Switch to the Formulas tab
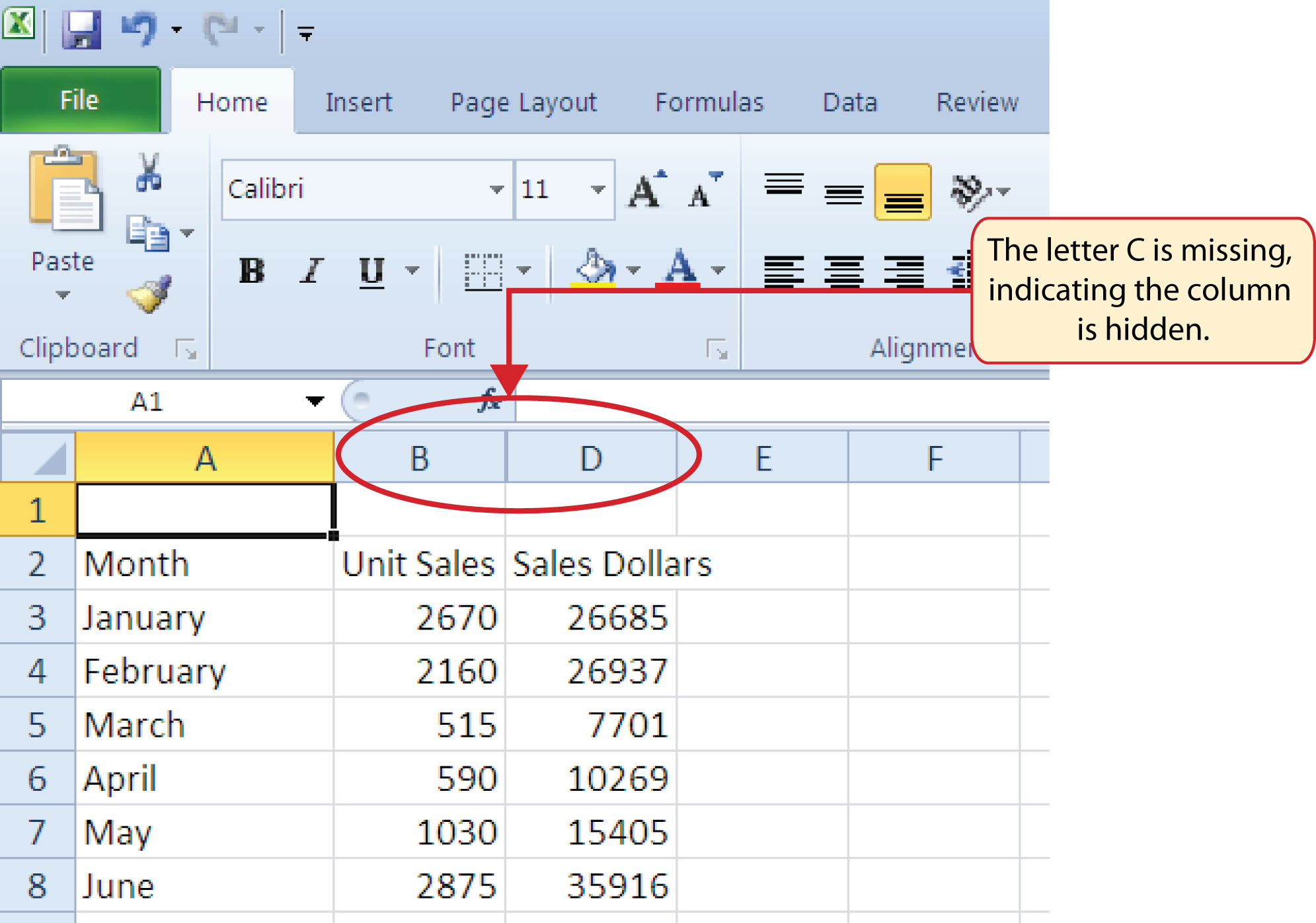 (x=709, y=102)
